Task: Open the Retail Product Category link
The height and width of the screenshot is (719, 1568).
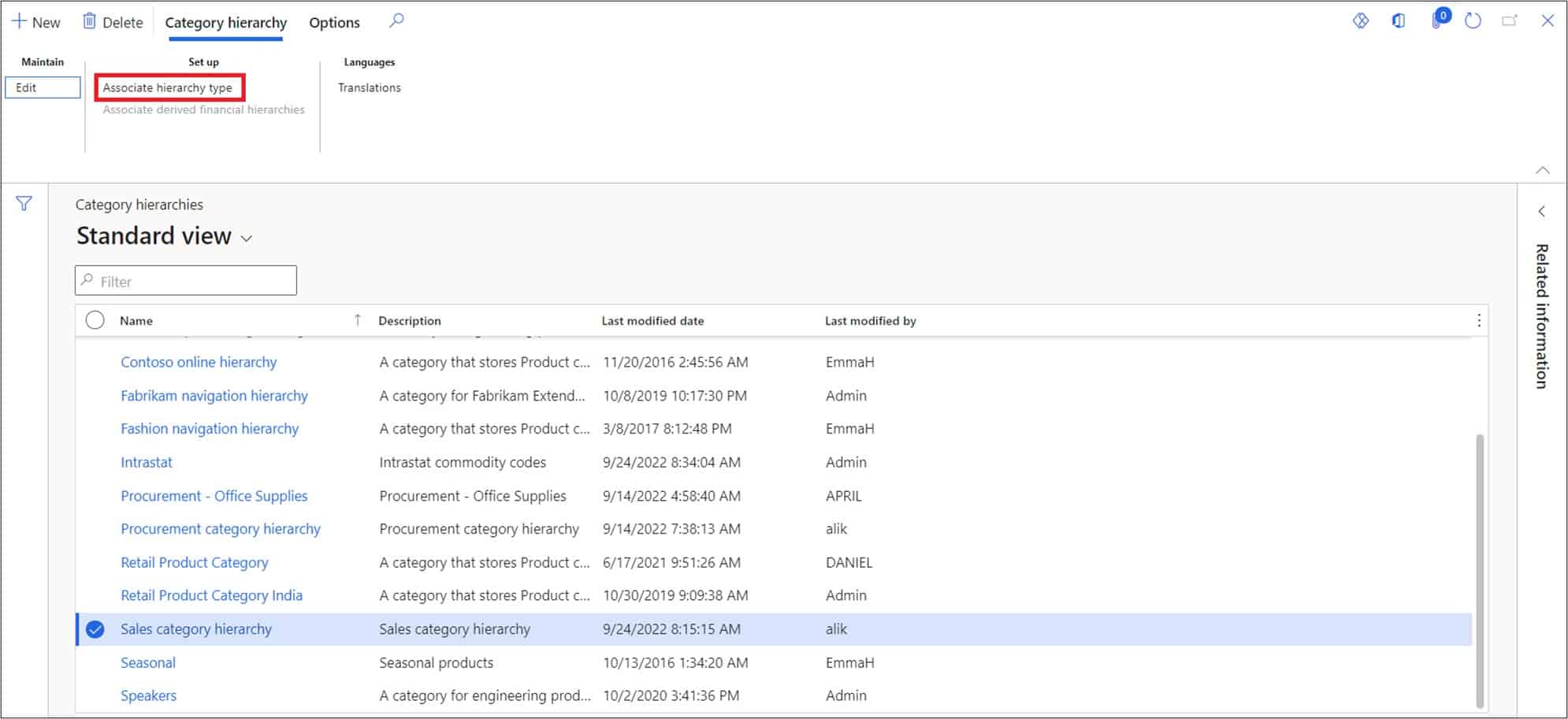Action: point(194,562)
